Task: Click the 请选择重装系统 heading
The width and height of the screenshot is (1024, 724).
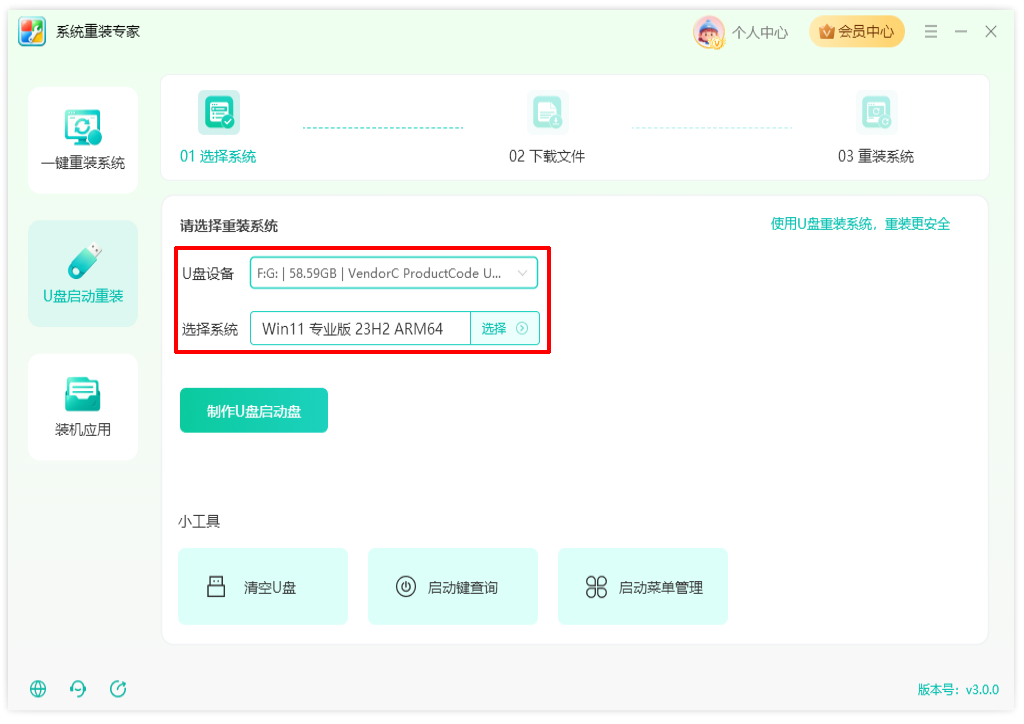Action: 229,226
